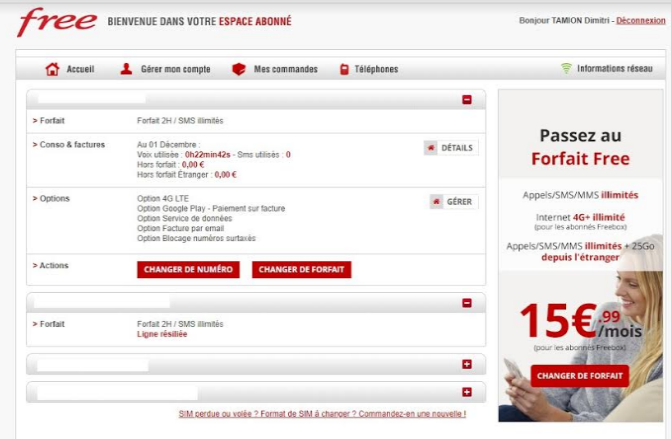The height and width of the screenshot is (439, 671).
Task: Collapse the panel showing Ligne résiliée
Action: 467,303
